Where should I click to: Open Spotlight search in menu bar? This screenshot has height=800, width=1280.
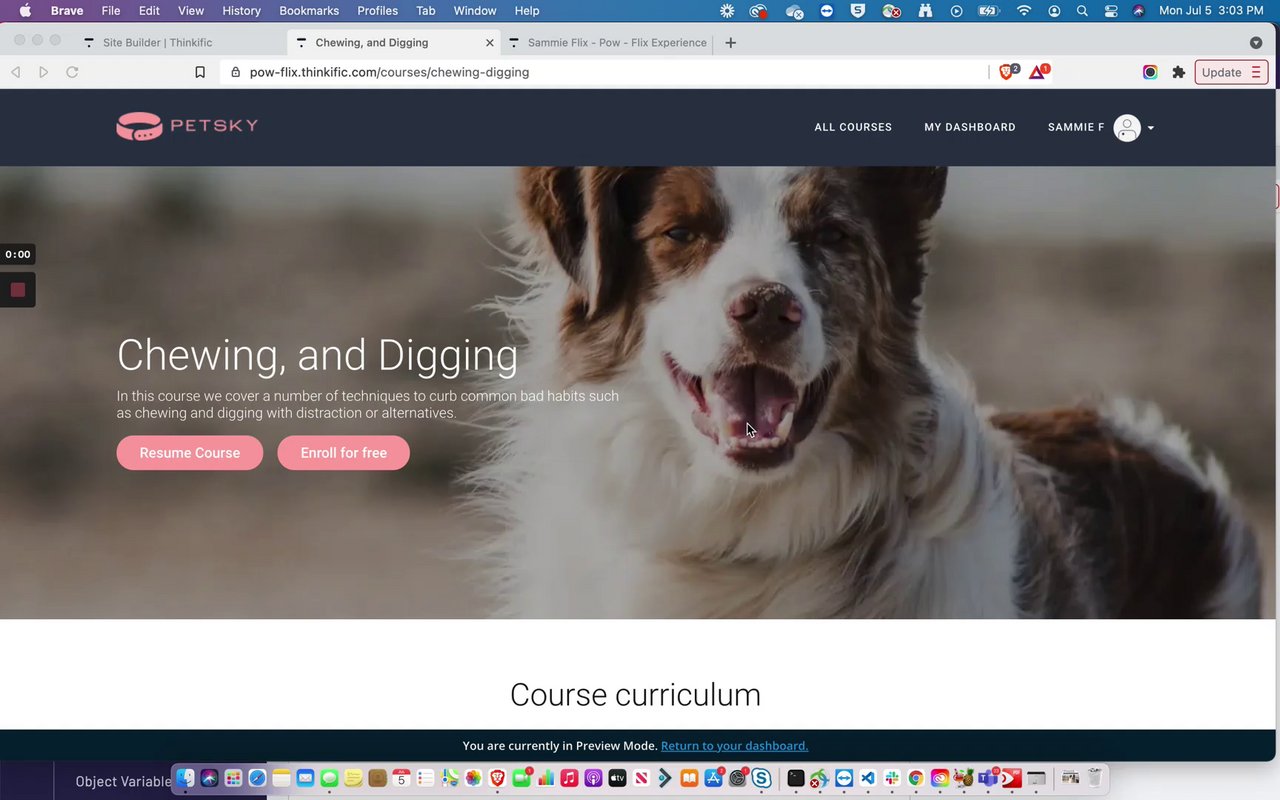[1082, 11]
